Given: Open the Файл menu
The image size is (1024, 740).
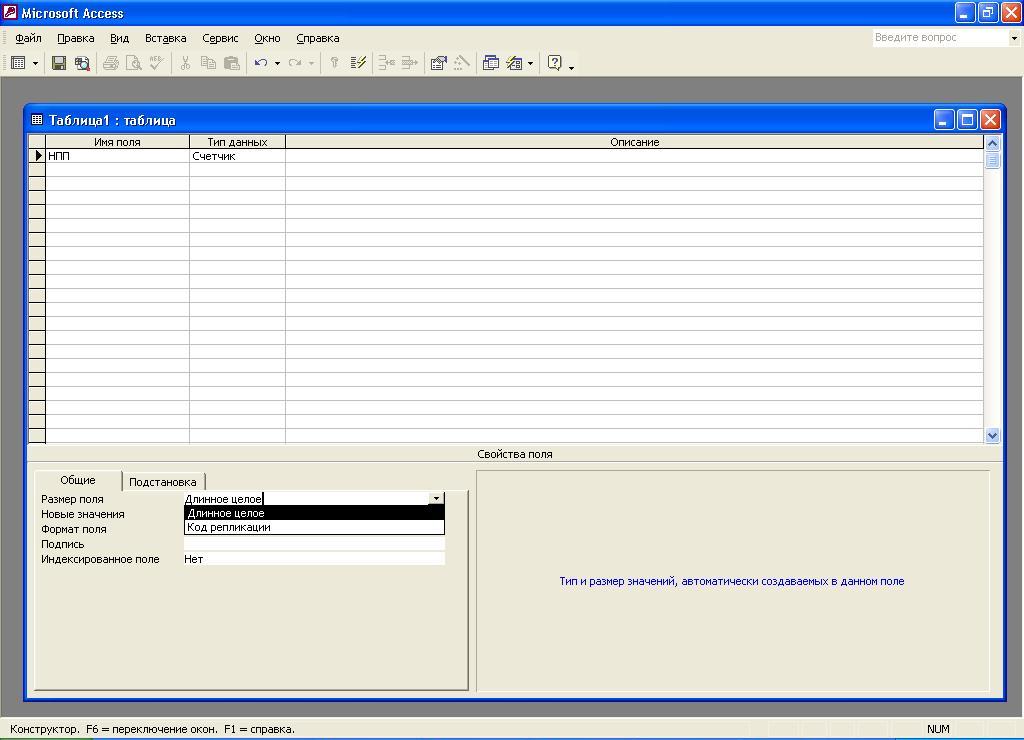Looking at the screenshot, I should 28,38.
